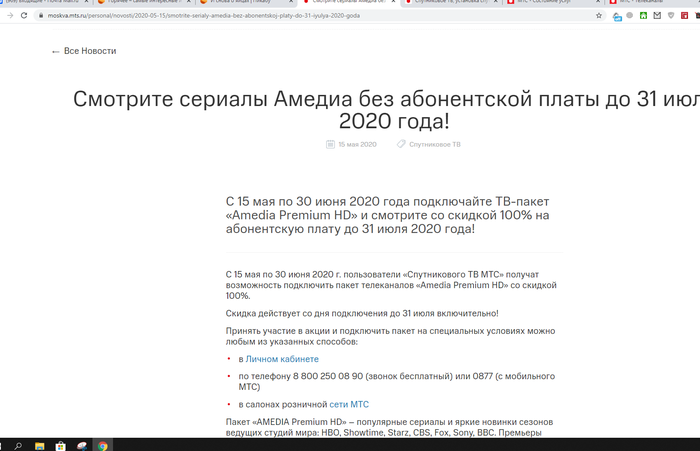
Task: Switch to the Горячее tab
Action: coord(144,2)
